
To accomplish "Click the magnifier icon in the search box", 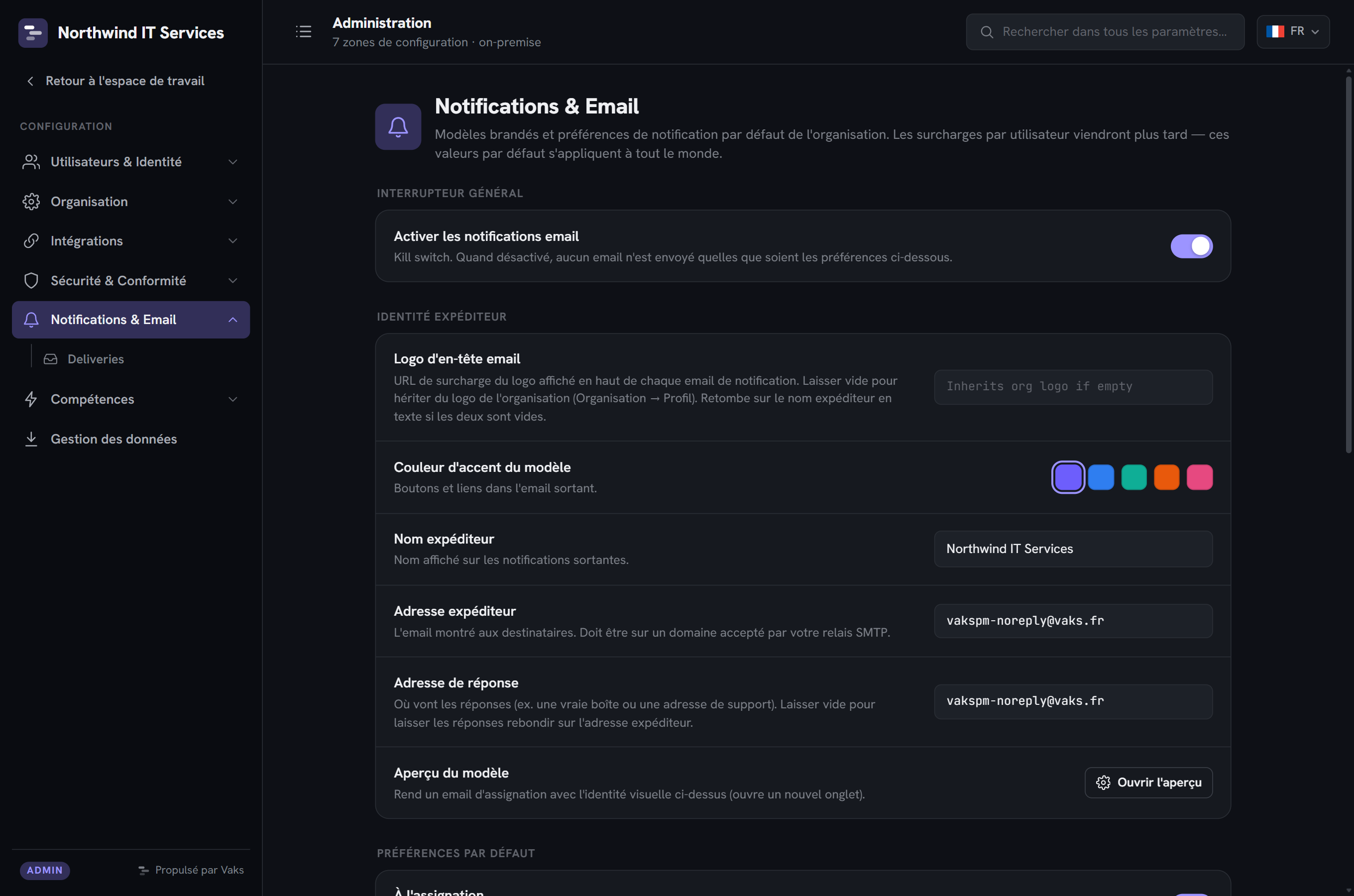I will point(987,32).
